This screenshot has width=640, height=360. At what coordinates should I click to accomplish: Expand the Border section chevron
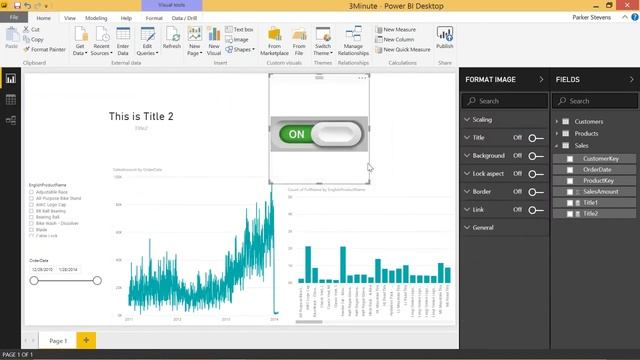[467, 191]
